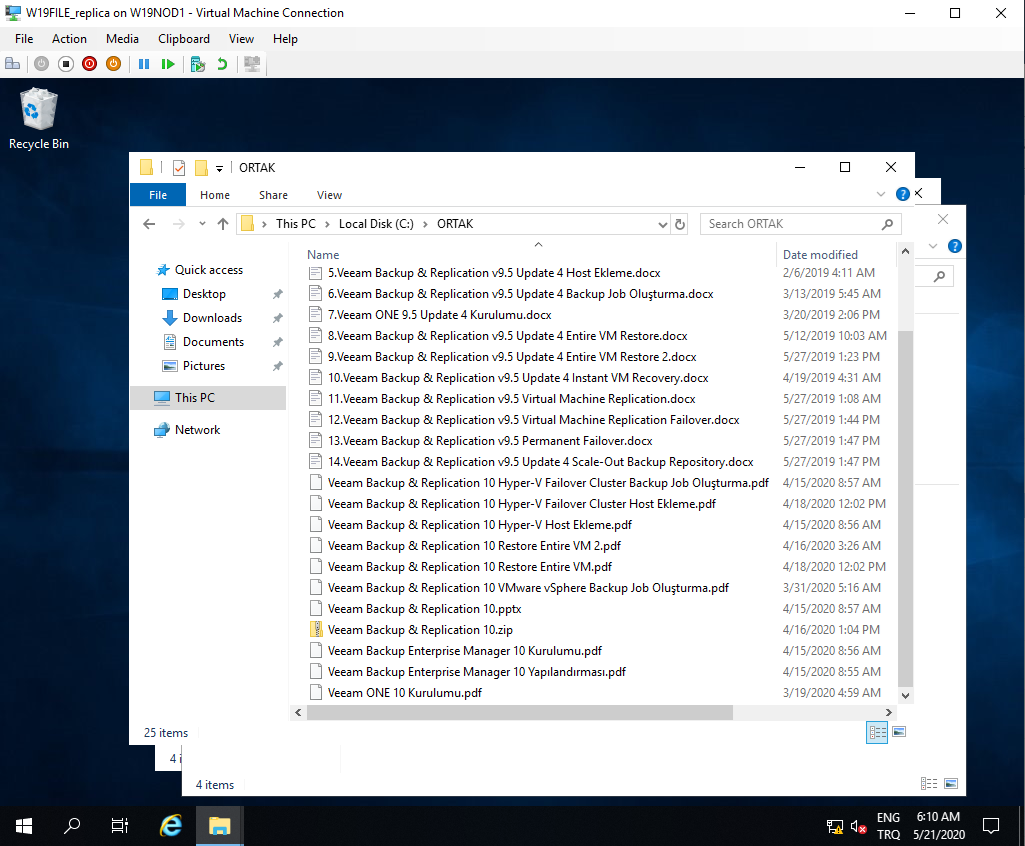Click the zip archive icon for Veeam Backup & Replication 10.zip
This screenshot has width=1025, height=846.
[316, 630]
